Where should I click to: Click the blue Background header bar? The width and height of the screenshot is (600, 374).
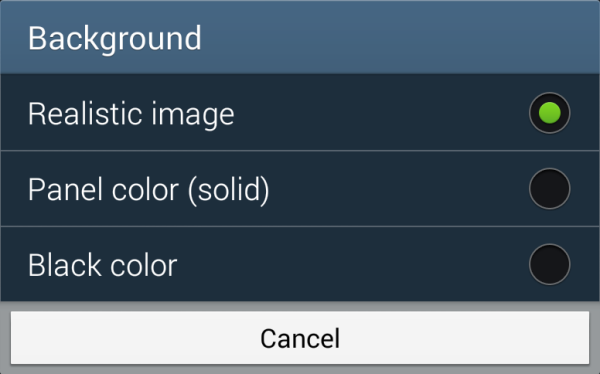coord(300,37)
